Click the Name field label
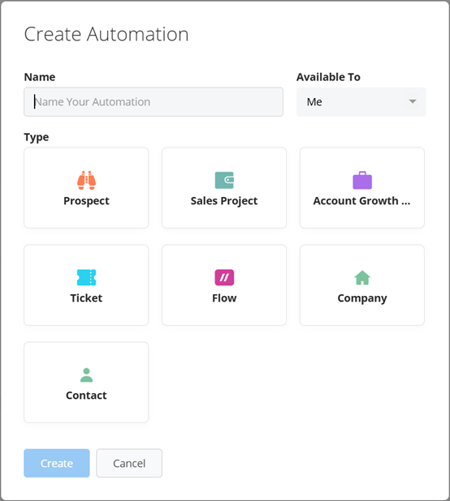Image resolution: width=450 pixels, height=501 pixels. (40, 77)
